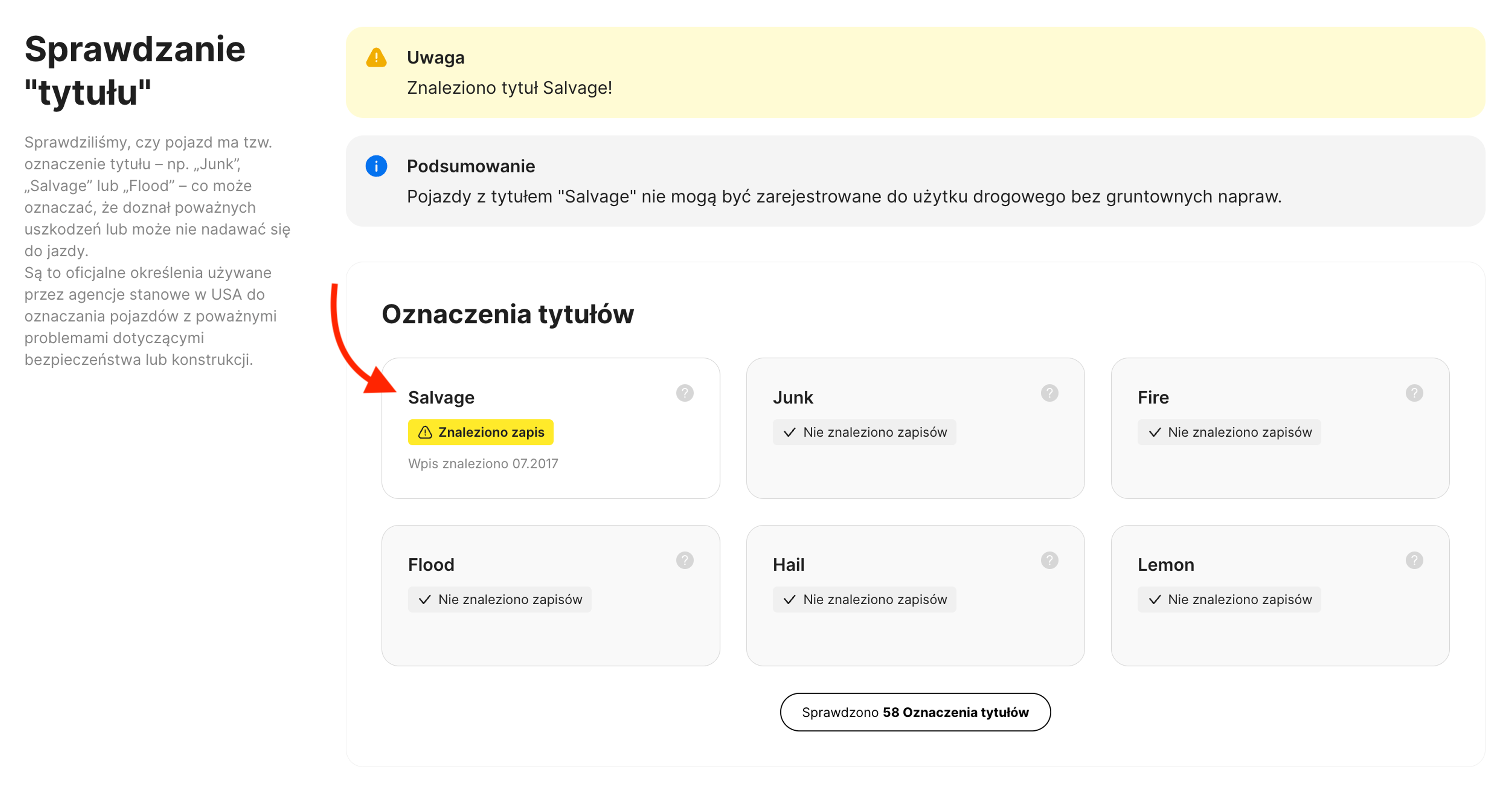Open help for the Flood title marker
1512x785 pixels.
point(684,560)
